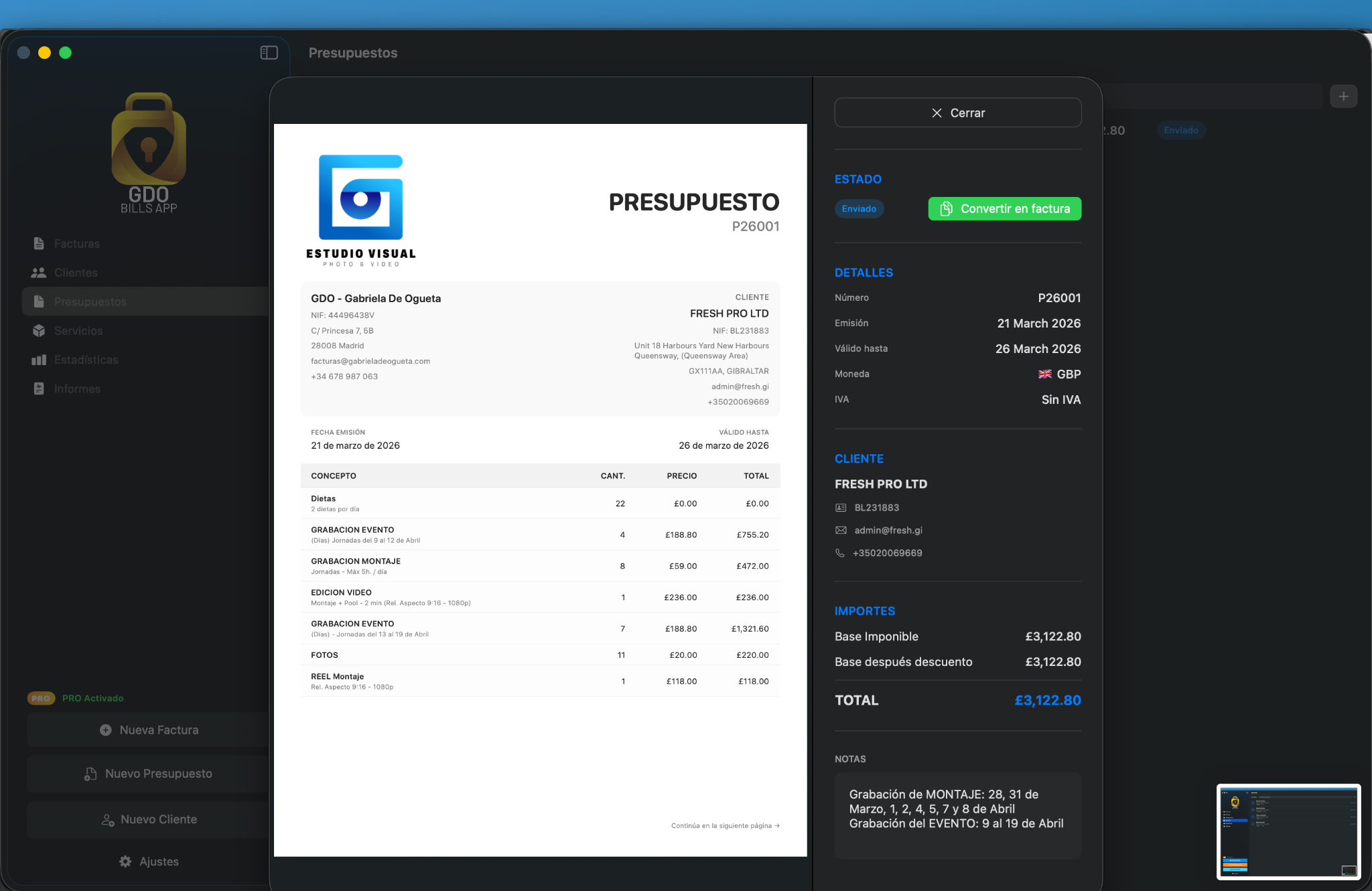Click the client email admin@fresh.gi
The width and height of the screenshot is (1372, 891).
(x=888, y=531)
